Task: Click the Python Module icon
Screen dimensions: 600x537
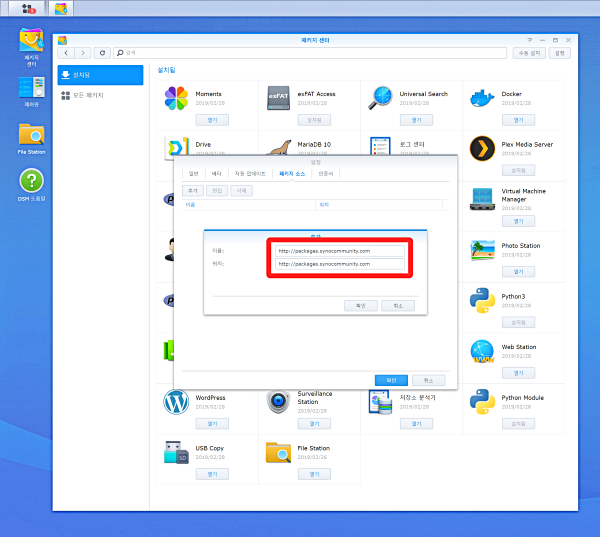Action: 482,402
